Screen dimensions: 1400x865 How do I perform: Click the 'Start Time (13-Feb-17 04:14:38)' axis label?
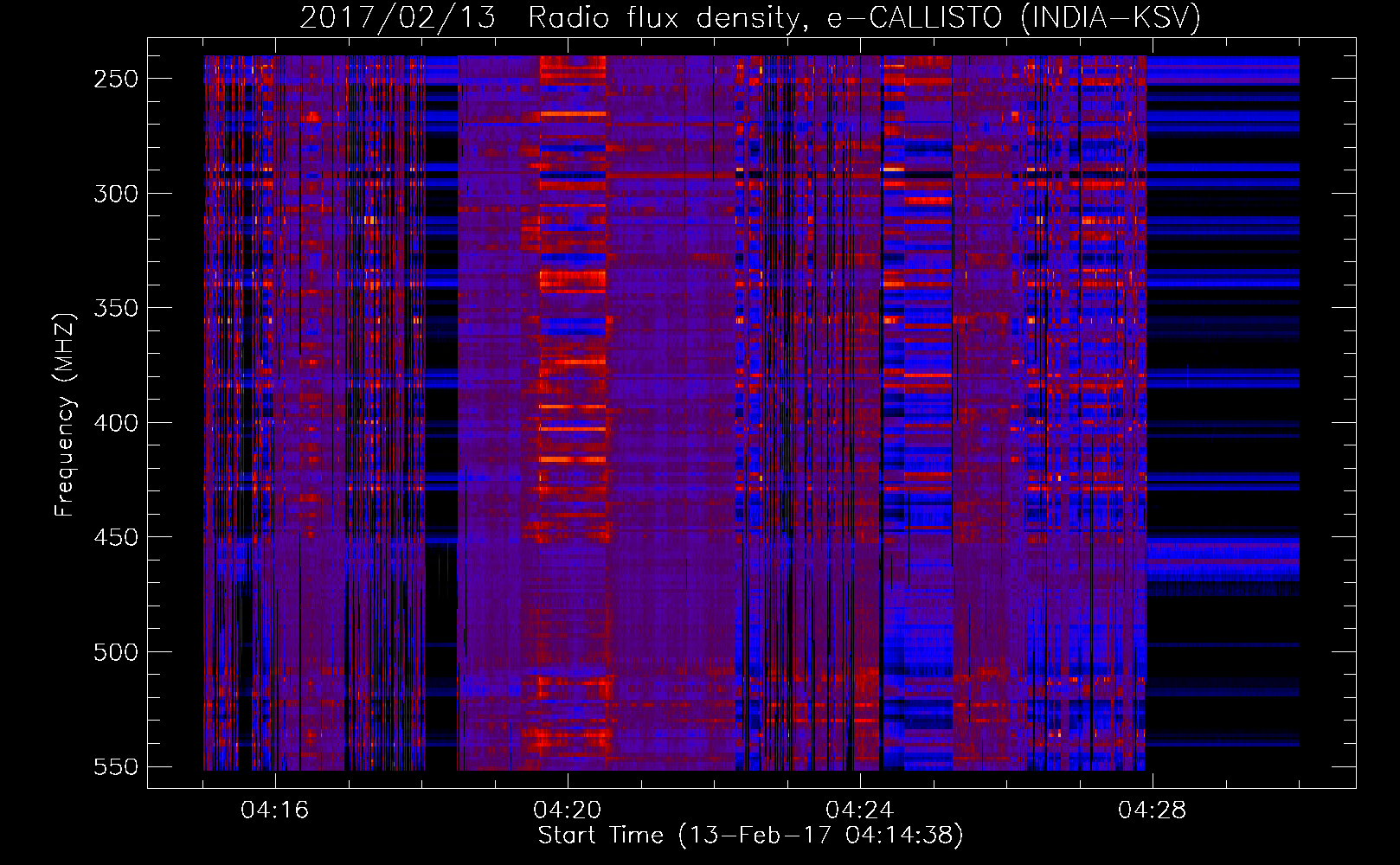coord(750,836)
